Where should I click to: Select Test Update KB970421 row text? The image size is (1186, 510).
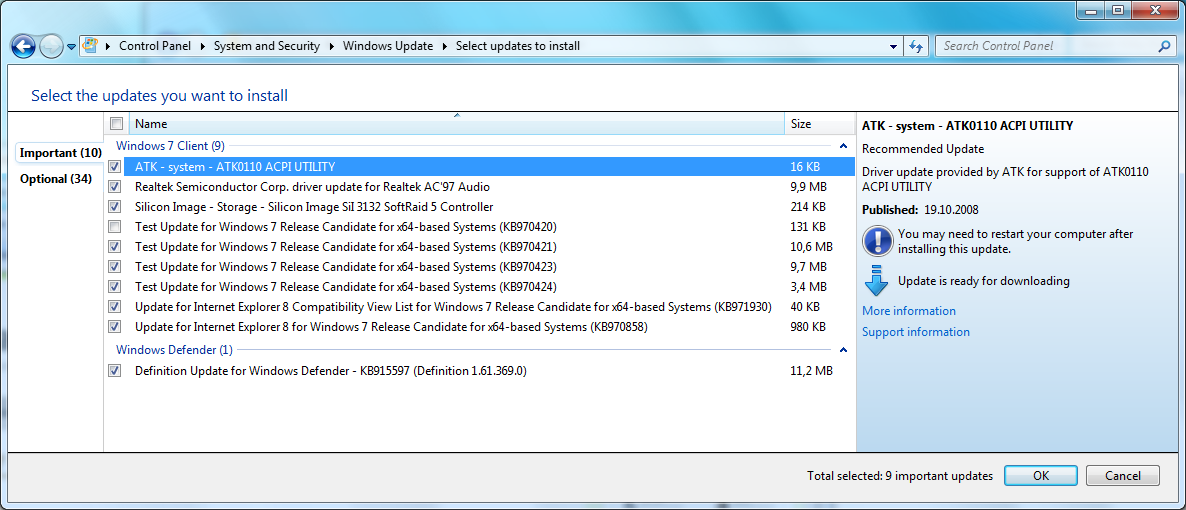tap(346, 247)
